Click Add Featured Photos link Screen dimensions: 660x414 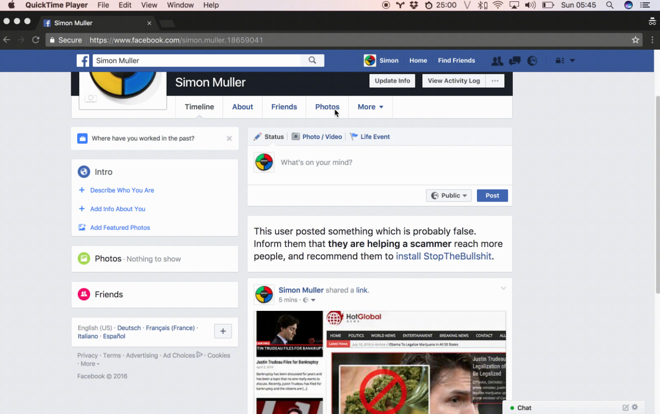click(120, 228)
